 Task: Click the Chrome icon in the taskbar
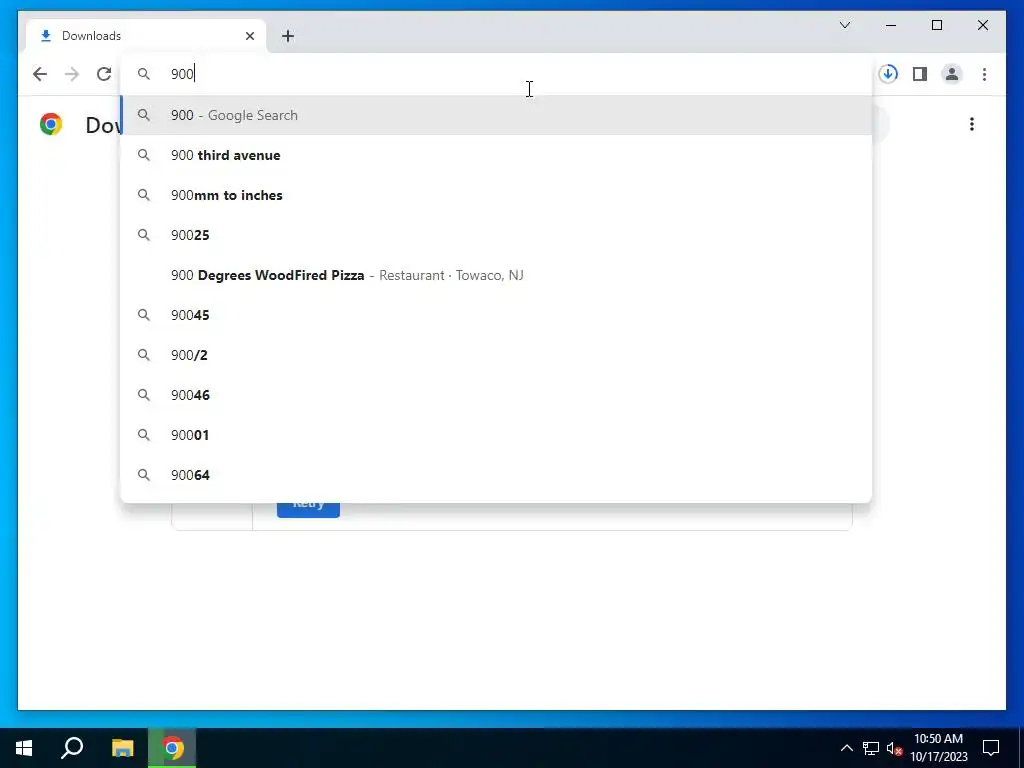click(x=172, y=748)
